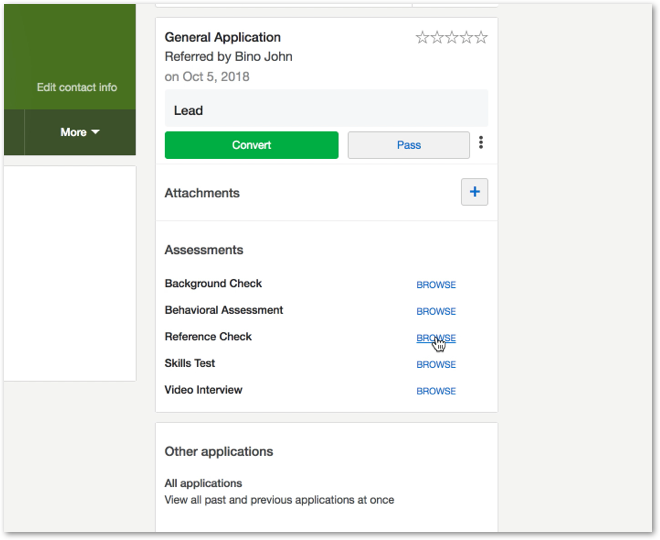The image size is (660, 540).
Task: Add an attachment with plus icon
Action: (x=474, y=192)
